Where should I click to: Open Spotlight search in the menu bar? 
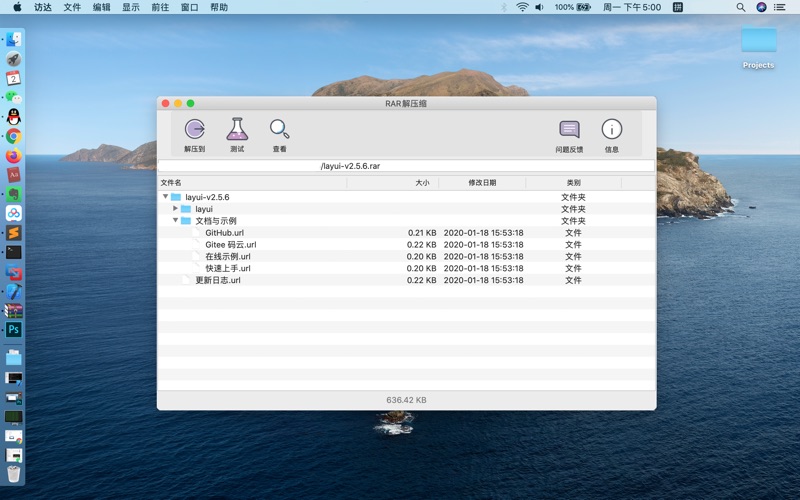[x=740, y=7]
